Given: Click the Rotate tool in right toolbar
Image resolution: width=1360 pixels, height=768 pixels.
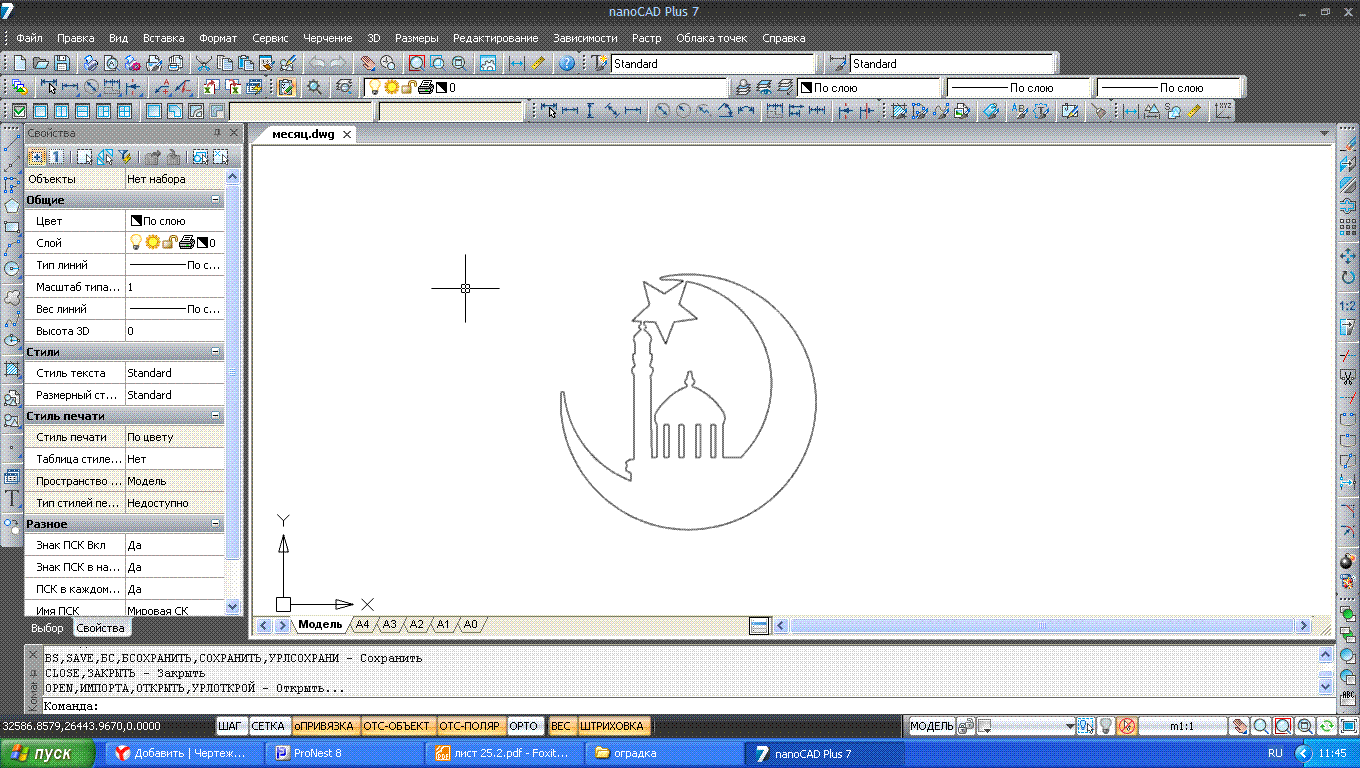Looking at the screenshot, I should coord(1347,277).
